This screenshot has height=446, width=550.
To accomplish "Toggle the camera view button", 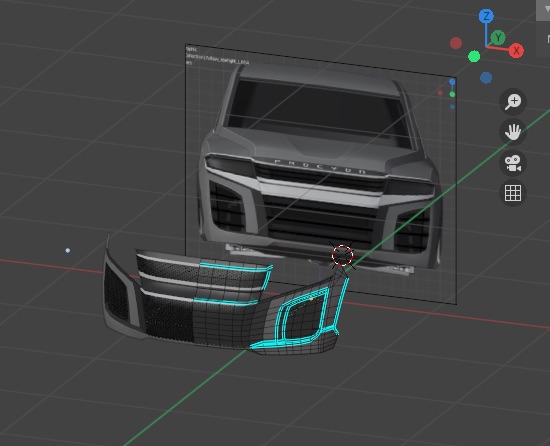I will point(513,163).
